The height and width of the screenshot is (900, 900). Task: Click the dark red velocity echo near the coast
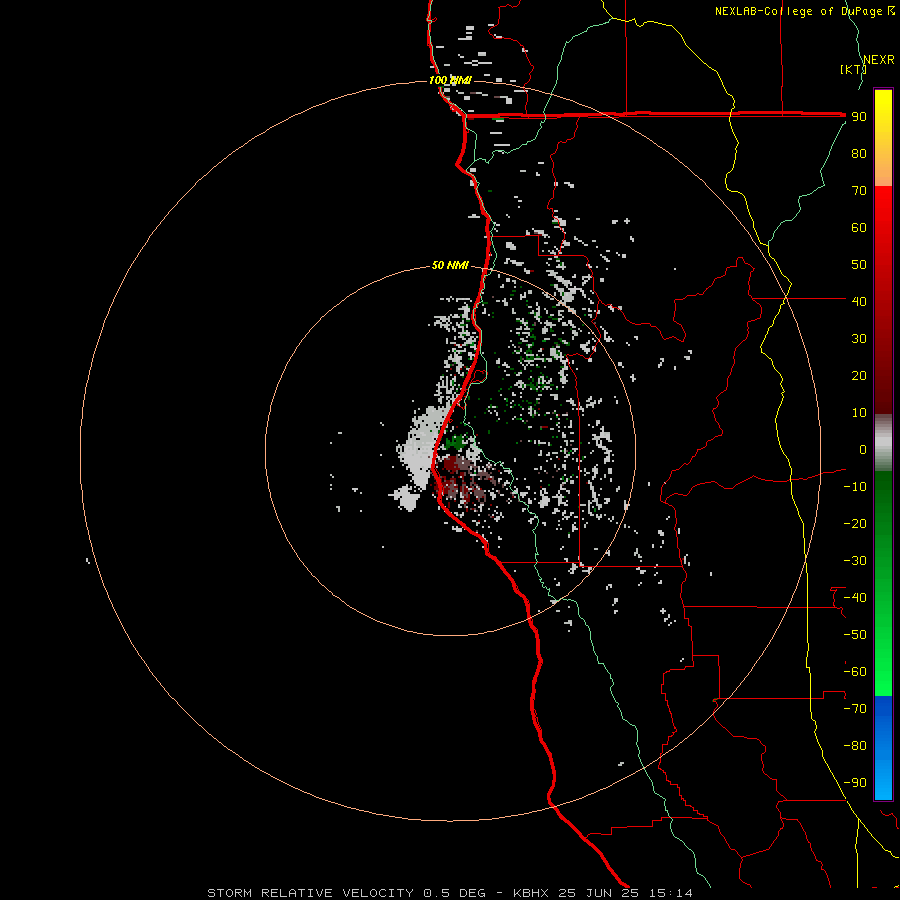pyautogui.click(x=453, y=464)
